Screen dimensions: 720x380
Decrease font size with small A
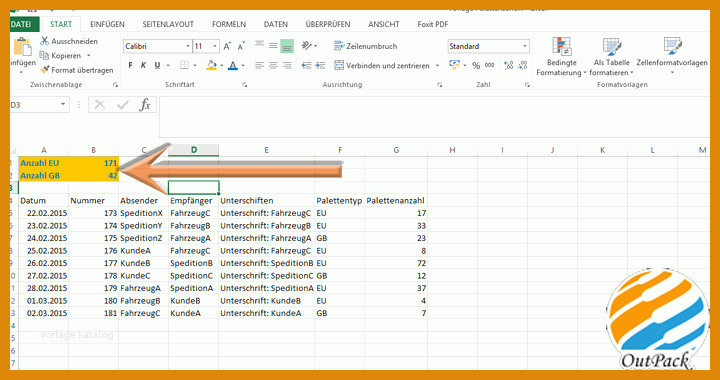coord(241,46)
